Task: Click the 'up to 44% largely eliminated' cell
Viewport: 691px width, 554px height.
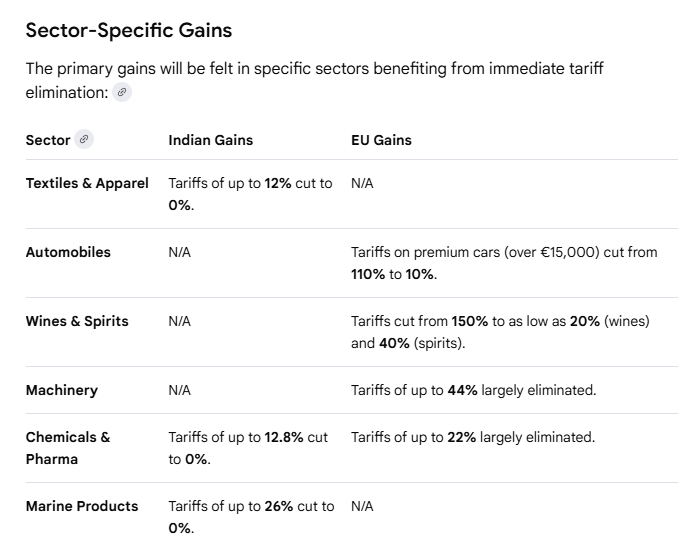Action: click(x=473, y=390)
